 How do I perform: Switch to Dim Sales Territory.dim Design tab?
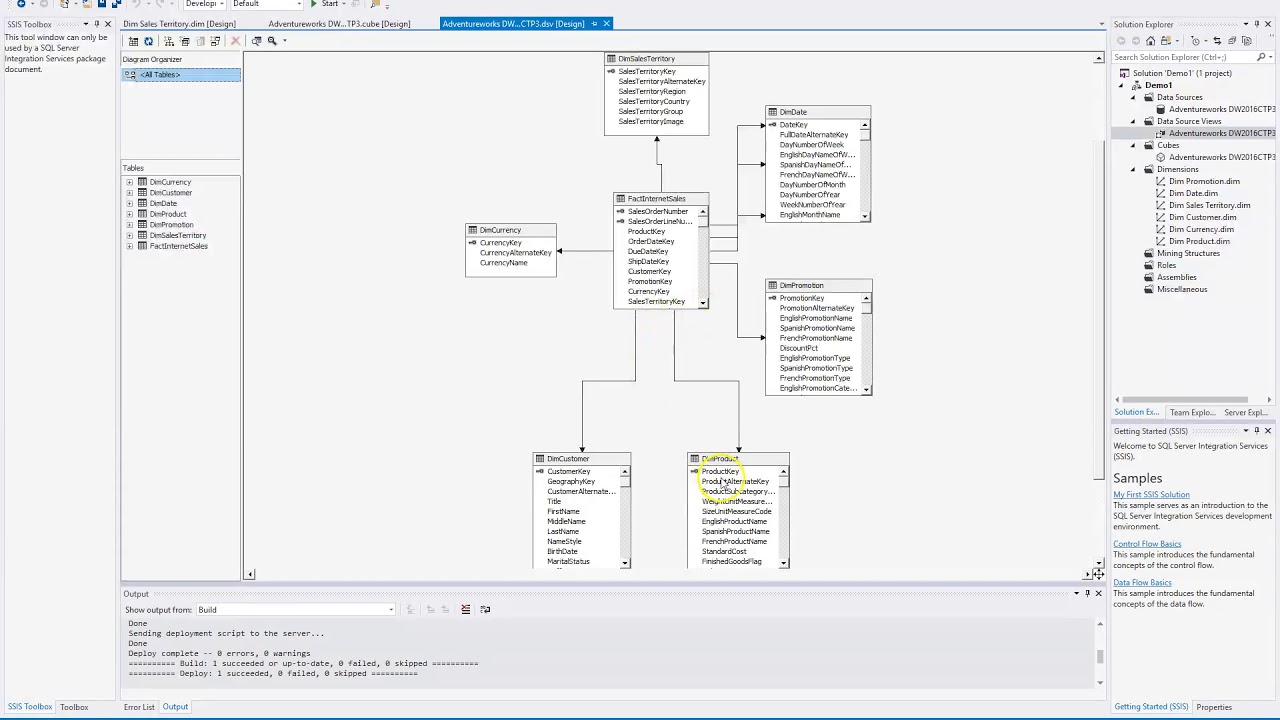pos(180,24)
